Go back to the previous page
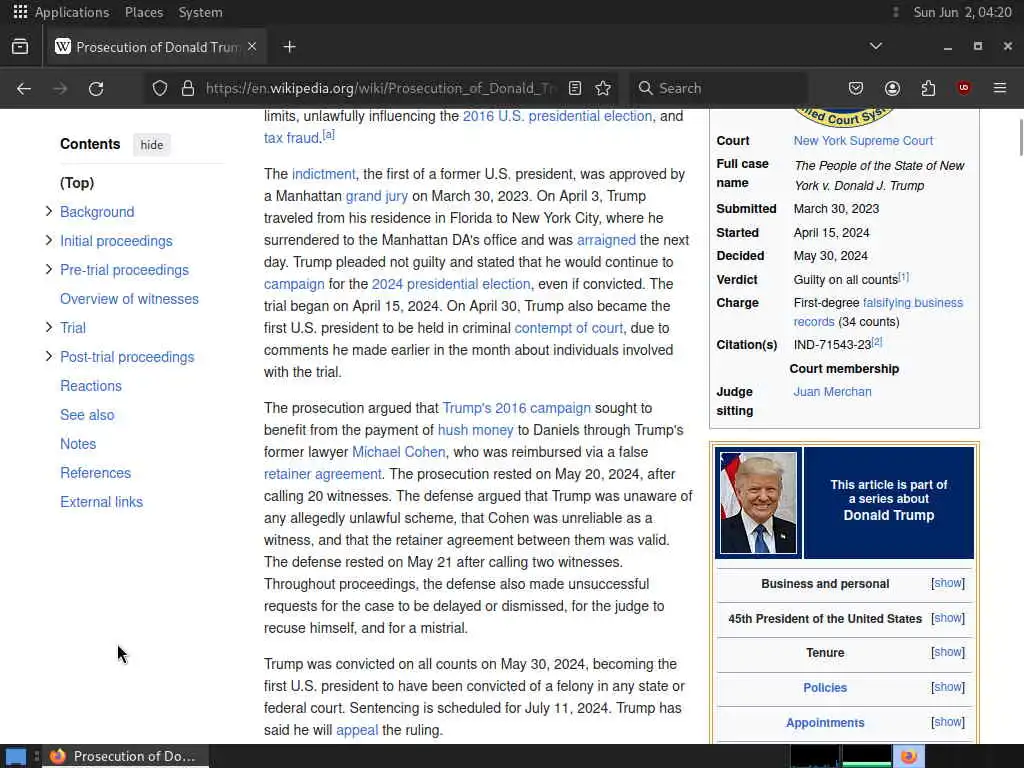This screenshot has height=768, width=1024. pos(24,88)
